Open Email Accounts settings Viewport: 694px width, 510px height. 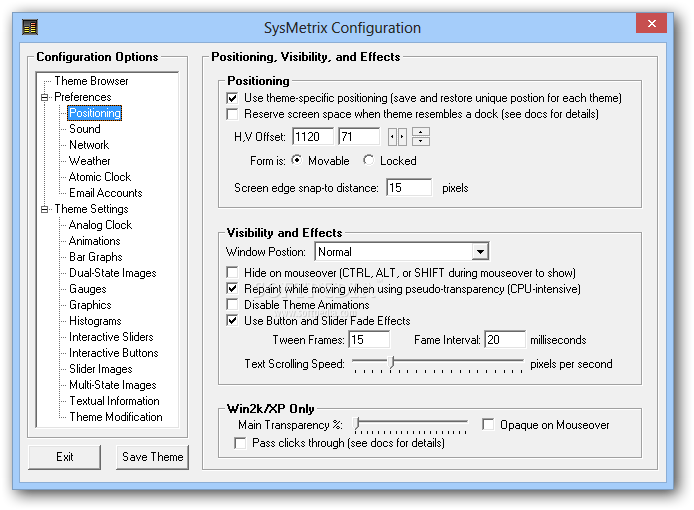point(105,193)
